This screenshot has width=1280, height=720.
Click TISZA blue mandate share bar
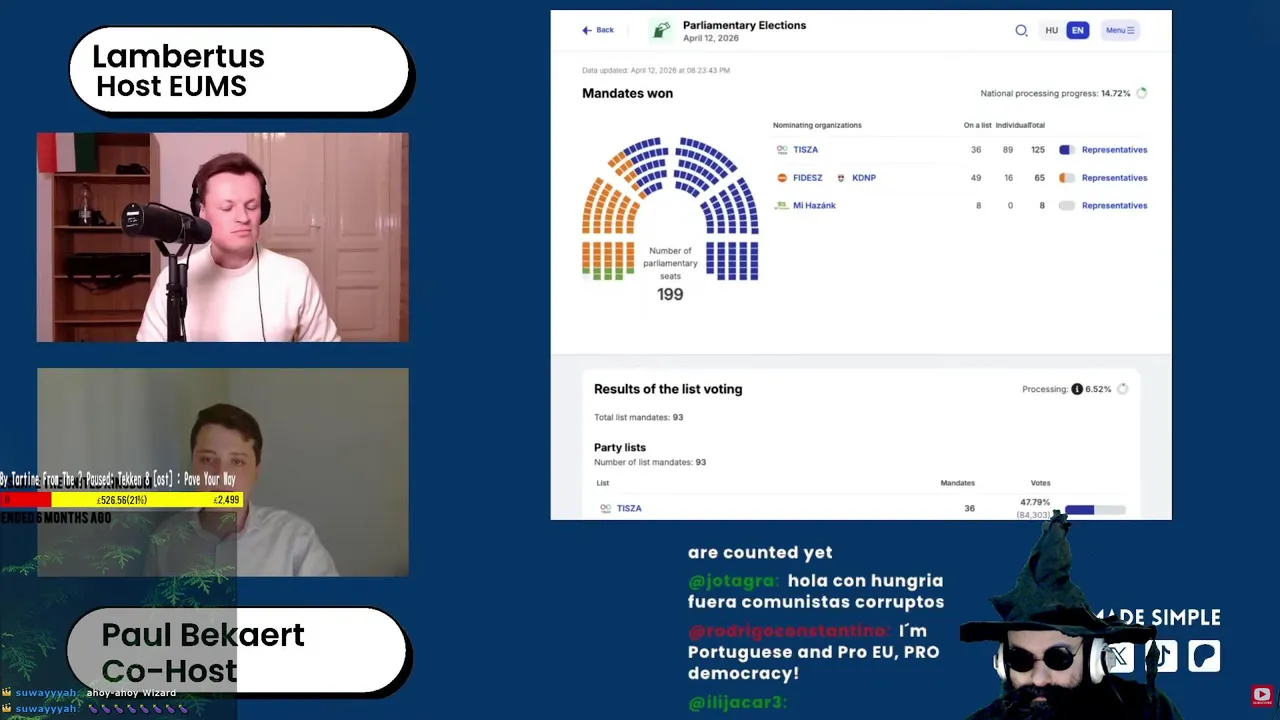point(1067,150)
